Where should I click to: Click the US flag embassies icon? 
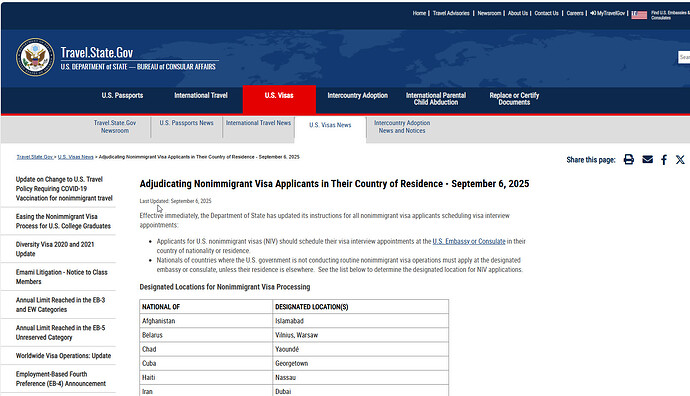(x=639, y=15)
